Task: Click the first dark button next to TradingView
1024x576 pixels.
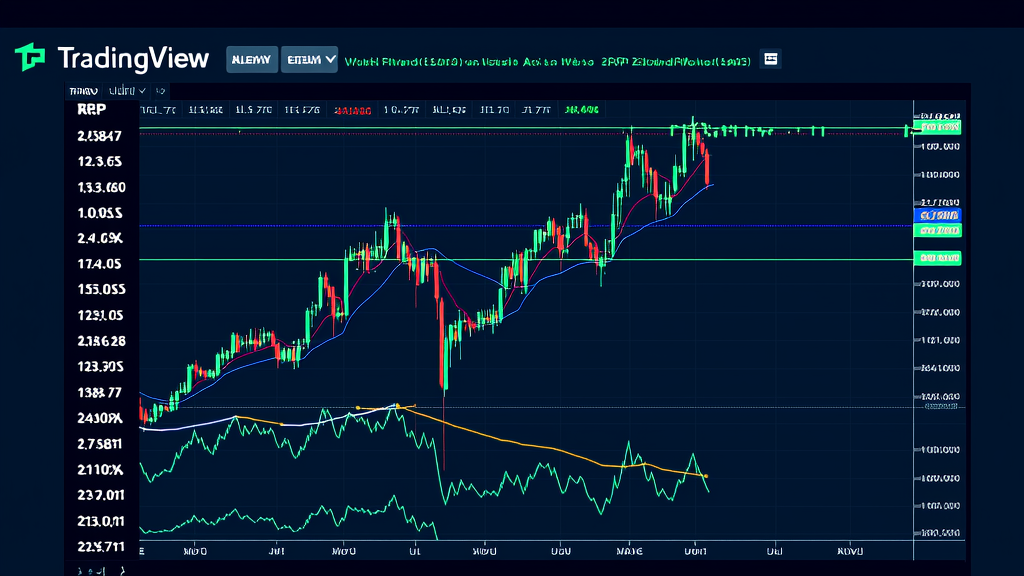Action: coord(251,59)
